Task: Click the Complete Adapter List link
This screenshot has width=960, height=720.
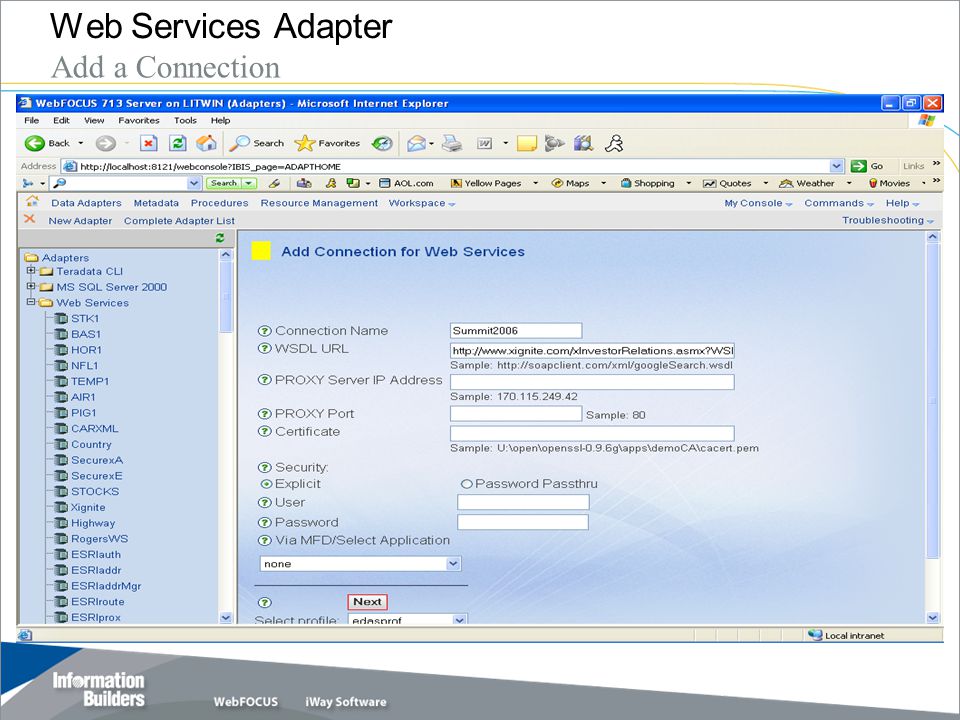Action: point(179,221)
